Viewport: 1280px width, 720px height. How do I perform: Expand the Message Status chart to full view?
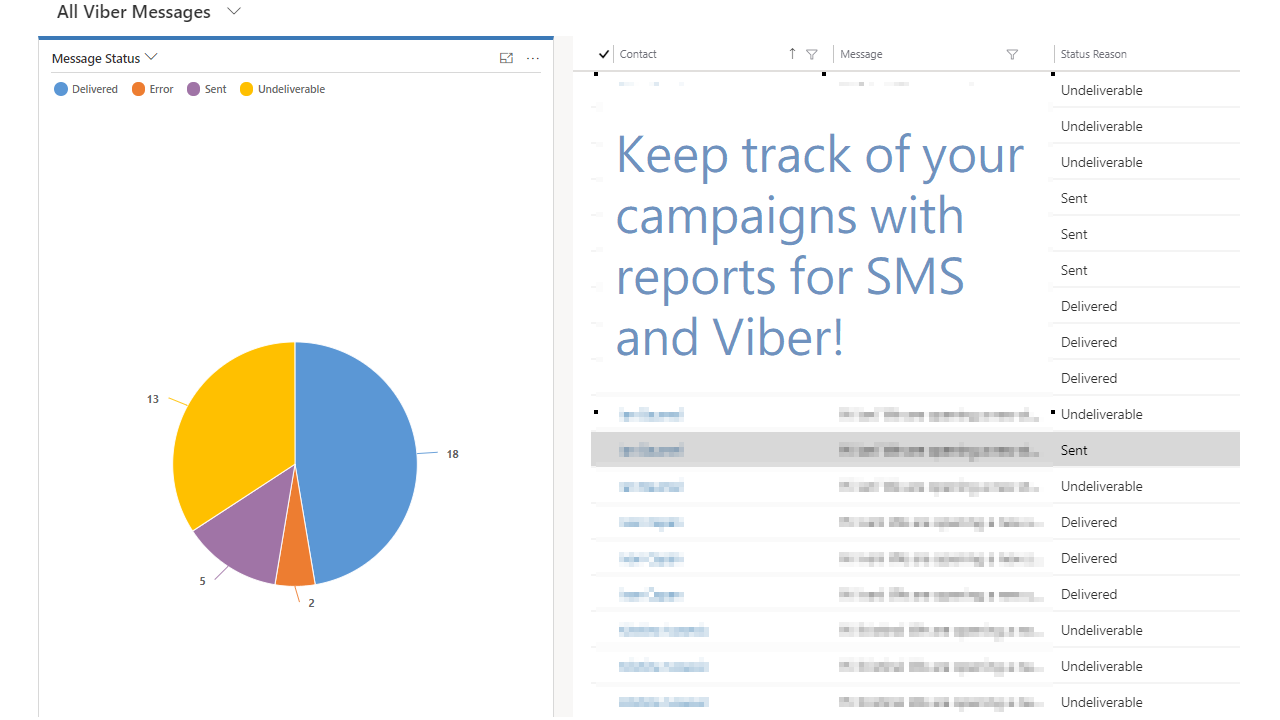[x=506, y=58]
